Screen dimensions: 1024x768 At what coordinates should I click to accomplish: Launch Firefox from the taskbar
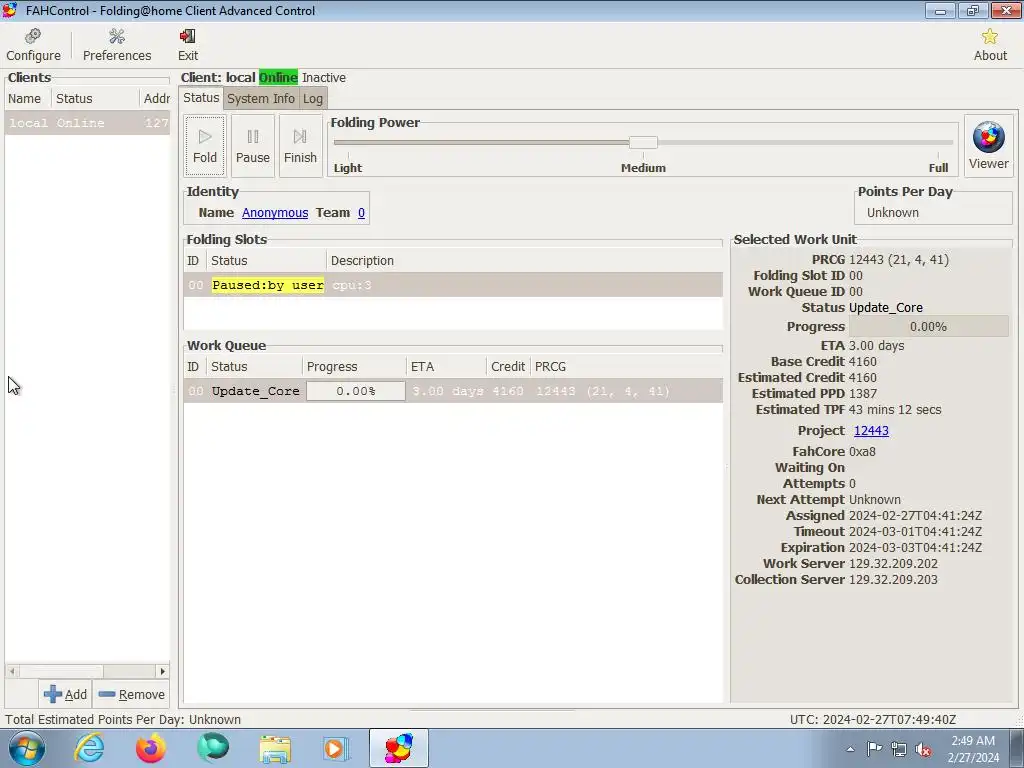pos(150,748)
